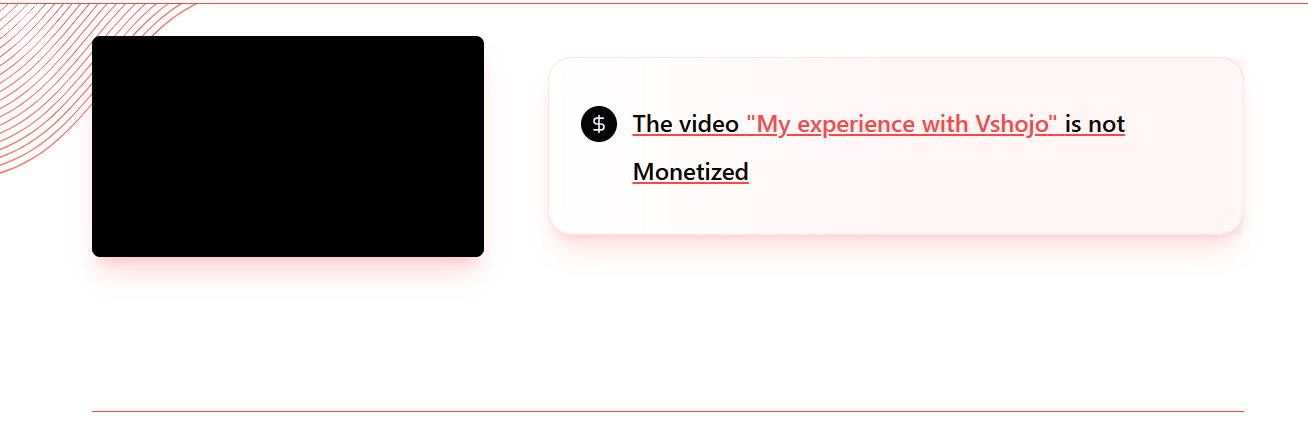Click the word "is" after video title

point(1073,124)
